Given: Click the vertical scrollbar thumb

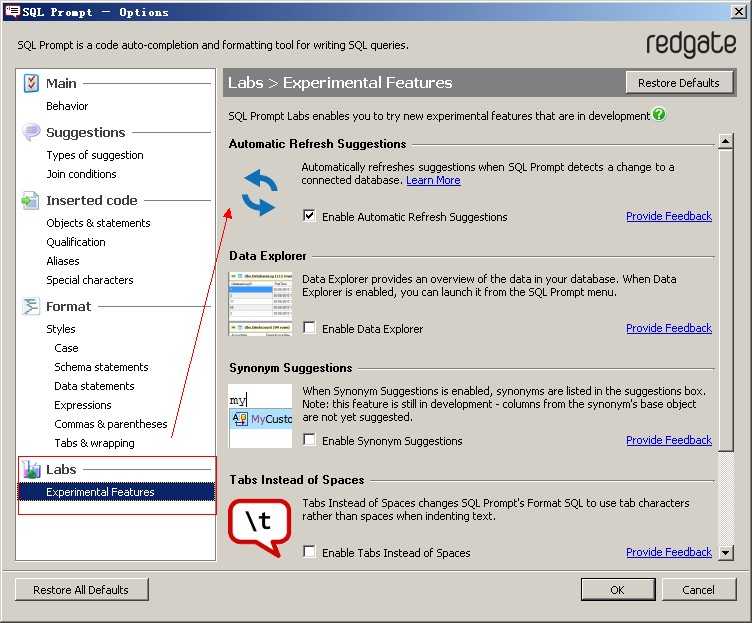Looking at the screenshot, I should tap(726, 300).
